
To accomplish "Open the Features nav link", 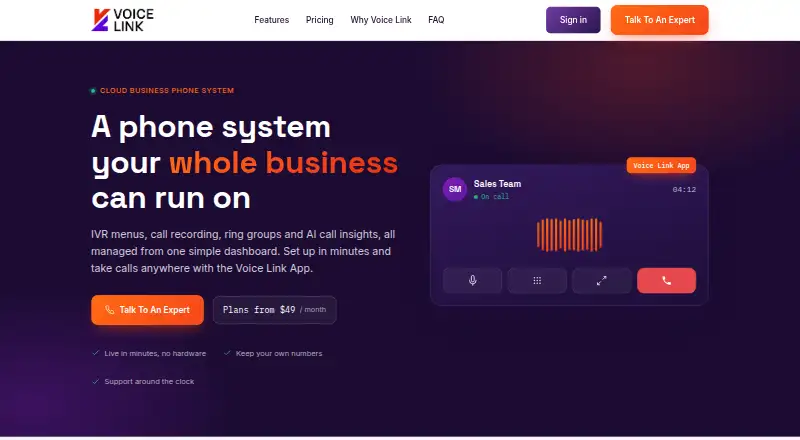I will point(271,20).
